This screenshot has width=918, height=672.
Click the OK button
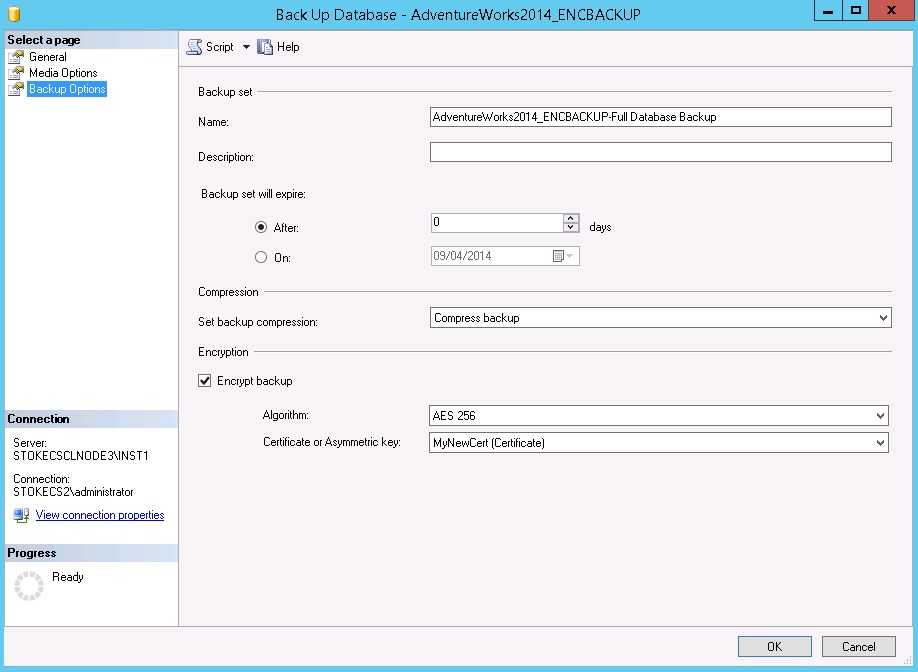coord(775,646)
